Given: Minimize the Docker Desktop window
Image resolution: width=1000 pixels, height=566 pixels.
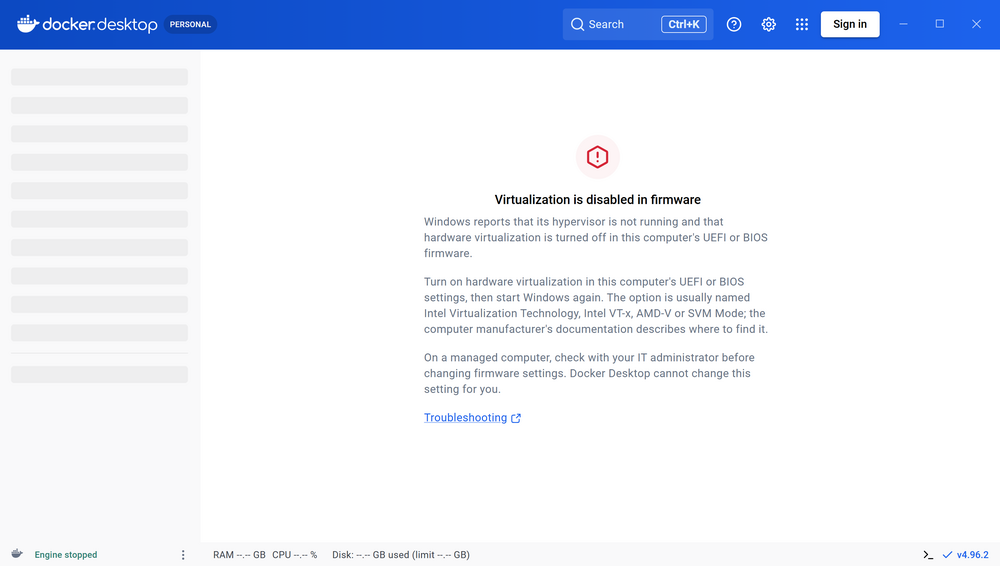Looking at the screenshot, I should 903,24.
